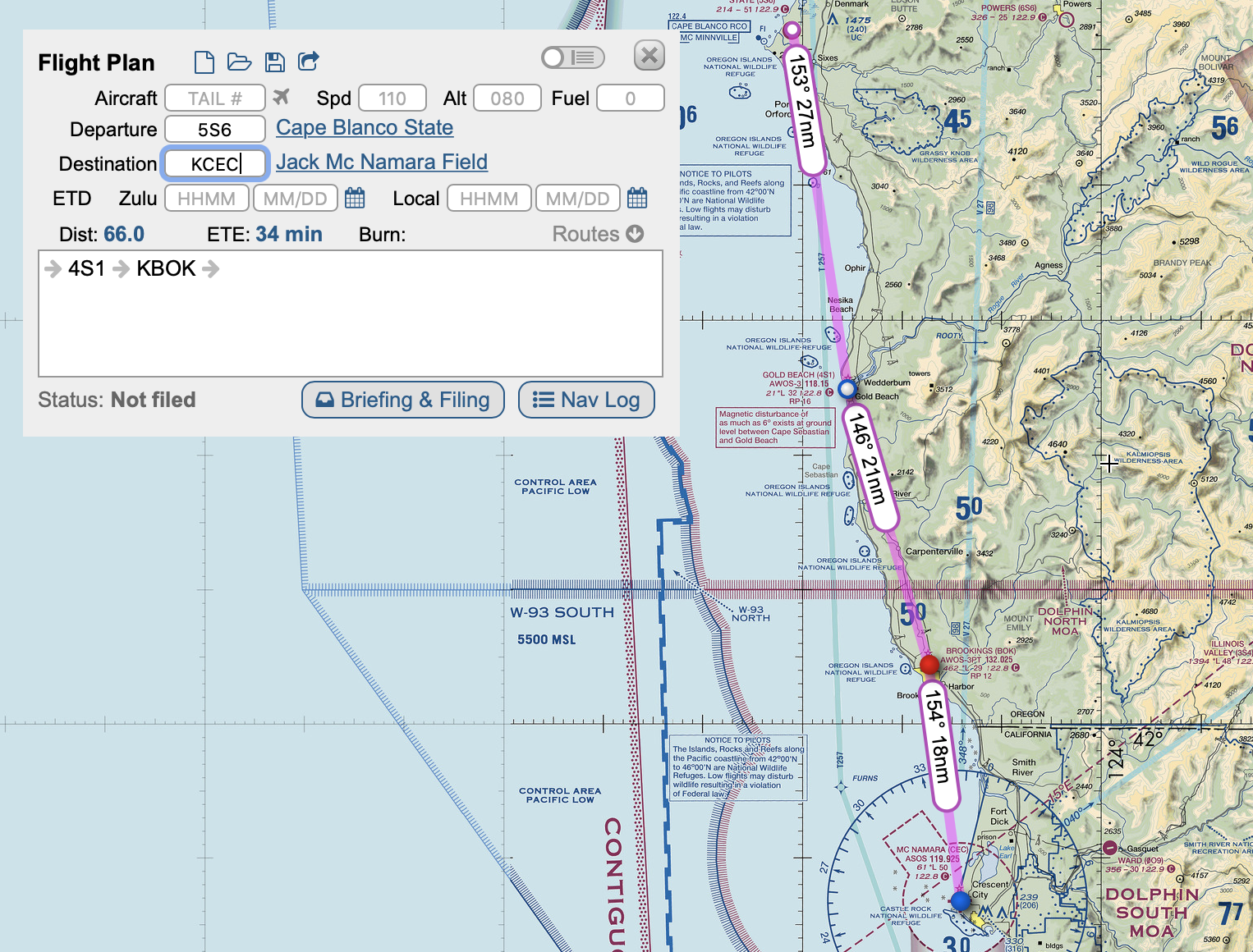Click the DOLPHIN NORTH MOA label

click(1065, 621)
